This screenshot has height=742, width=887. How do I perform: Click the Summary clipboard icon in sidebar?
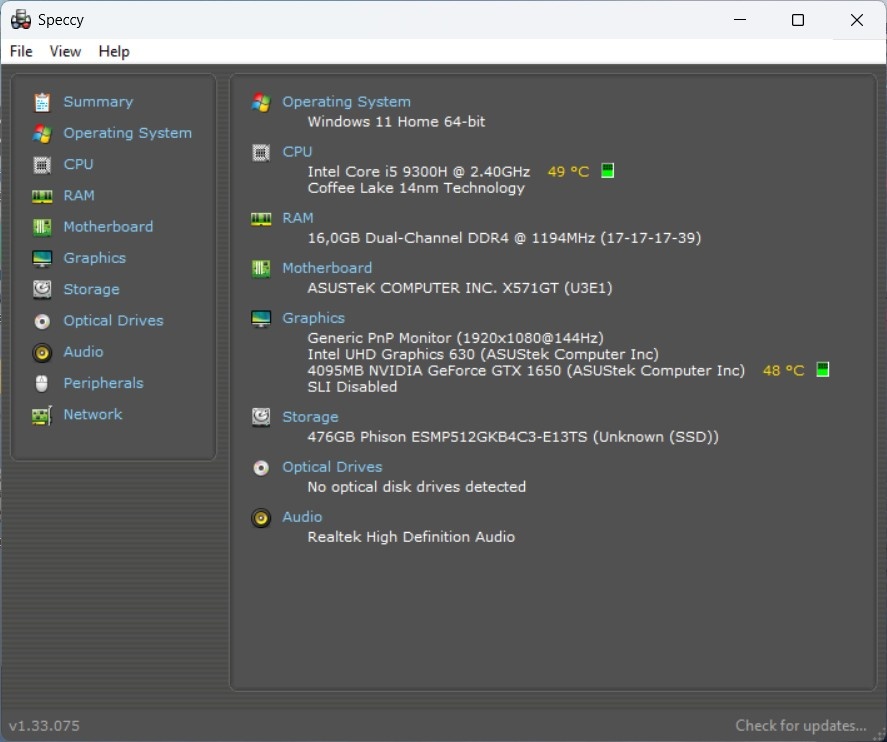point(42,102)
